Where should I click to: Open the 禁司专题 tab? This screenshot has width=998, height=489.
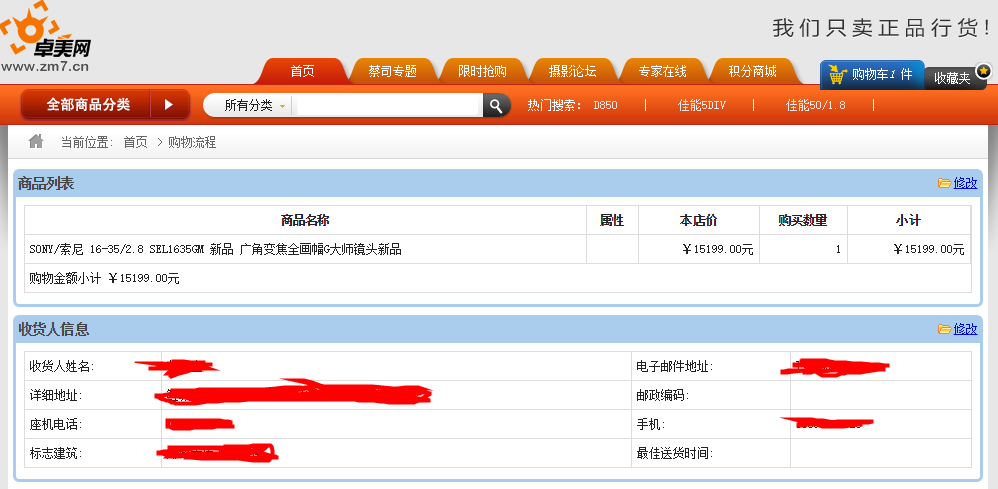392,71
